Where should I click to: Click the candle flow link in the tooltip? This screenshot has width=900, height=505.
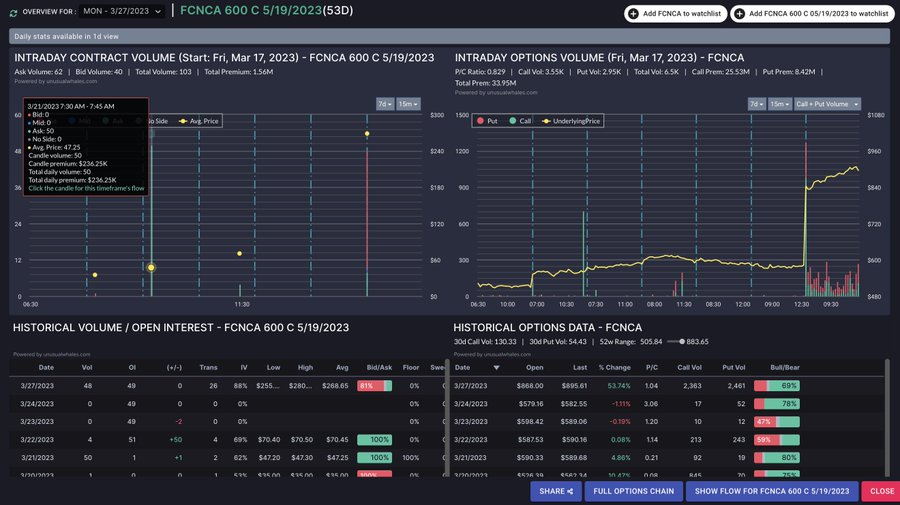click(86, 188)
